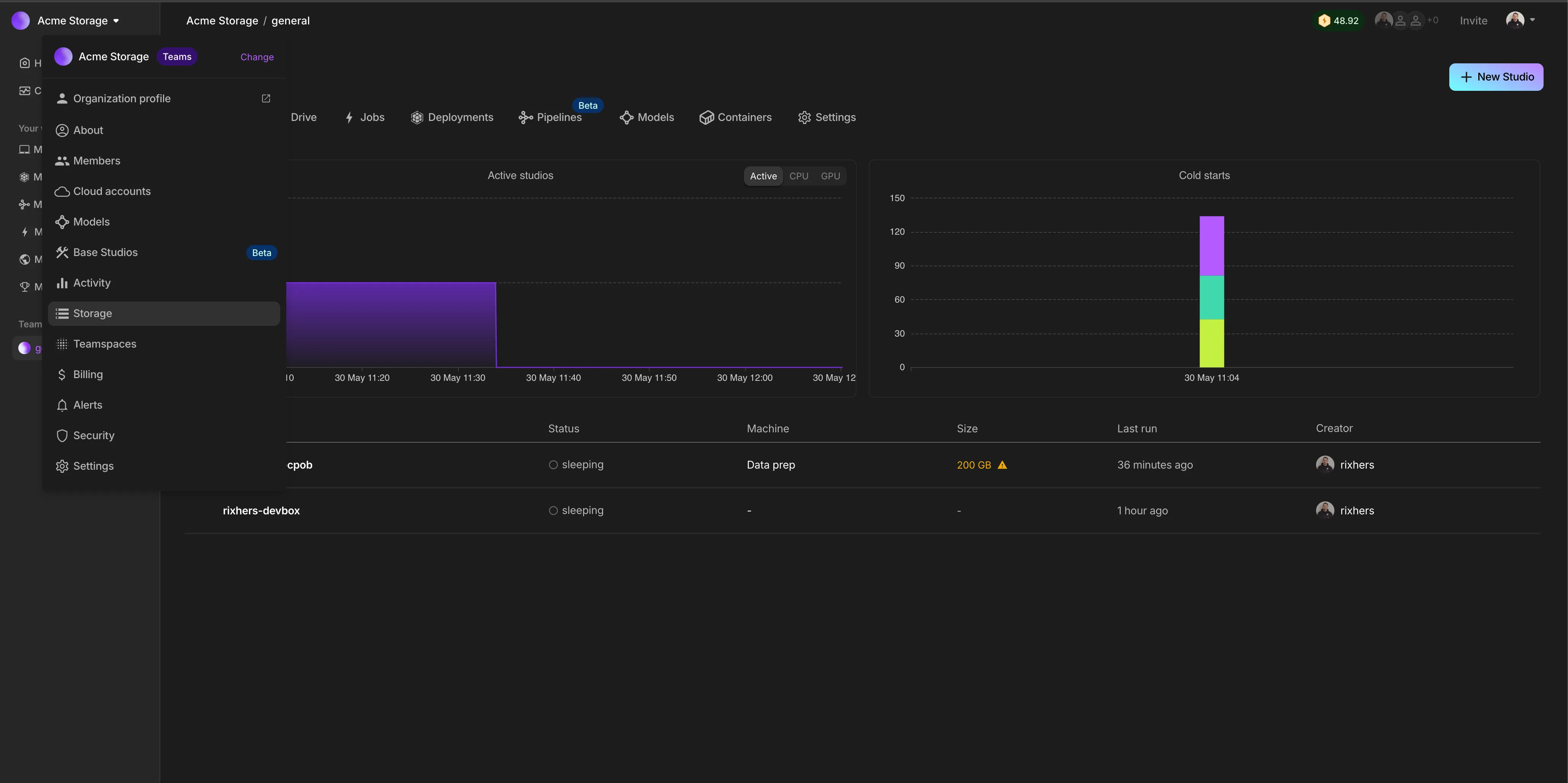Click the gear icon in dropdown Settings
The width and height of the screenshot is (1568, 783).
click(x=62, y=466)
